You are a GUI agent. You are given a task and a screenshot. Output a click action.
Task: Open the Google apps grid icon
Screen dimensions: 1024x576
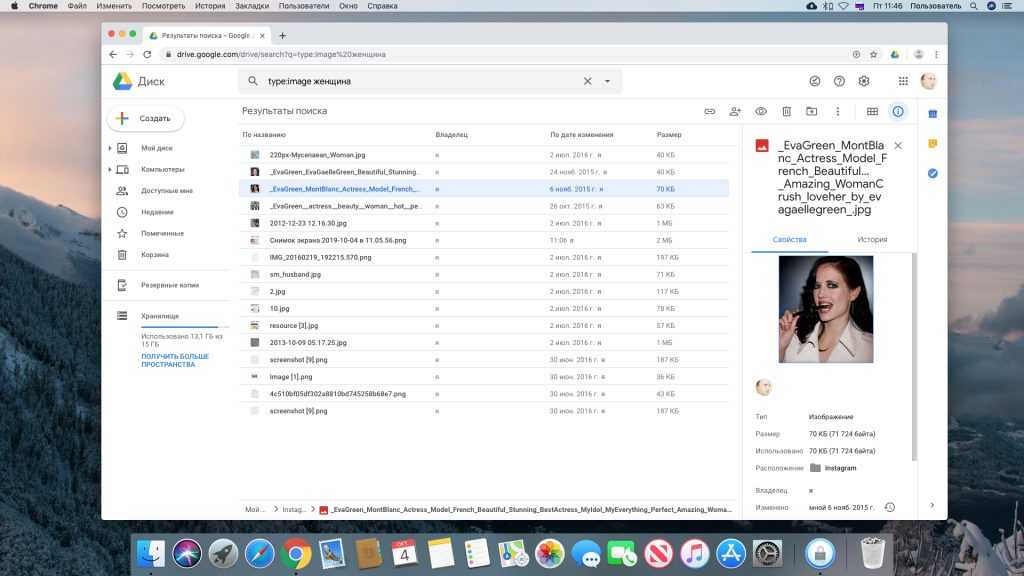(x=903, y=81)
